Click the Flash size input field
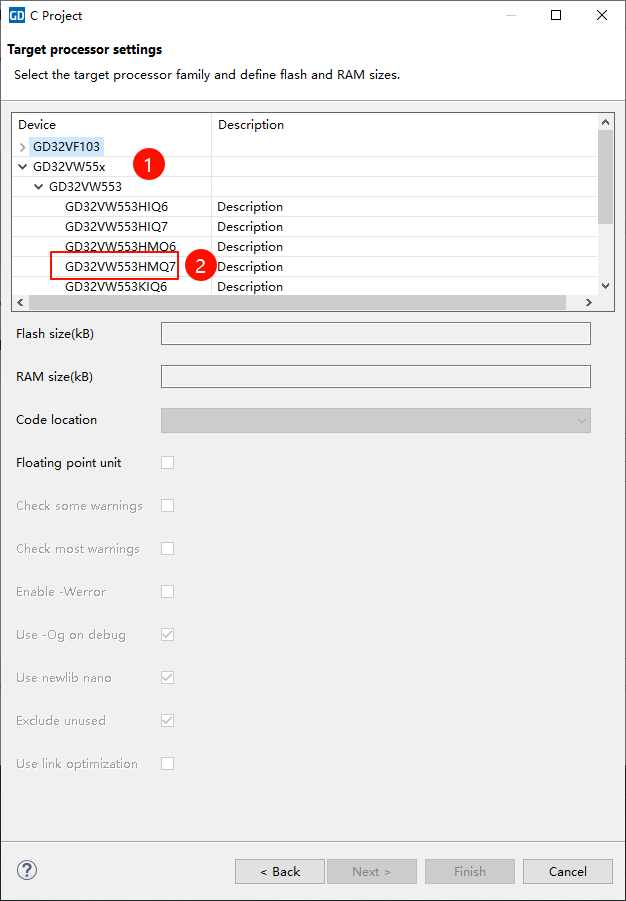 [x=375, y=334]
